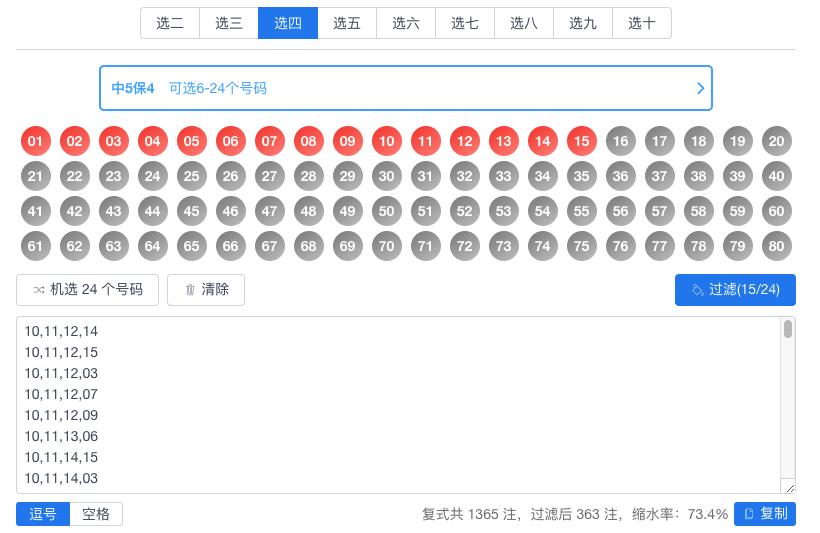Click the filter funnel icon
Viewport: 820px width, 533px height.
coord(697,290)
